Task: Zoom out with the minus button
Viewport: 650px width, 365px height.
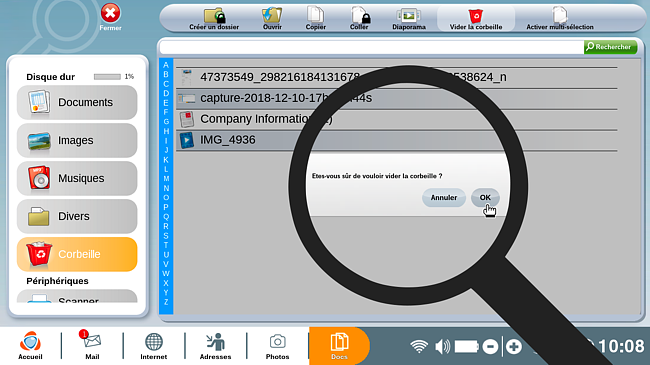Action: [490, 346]
